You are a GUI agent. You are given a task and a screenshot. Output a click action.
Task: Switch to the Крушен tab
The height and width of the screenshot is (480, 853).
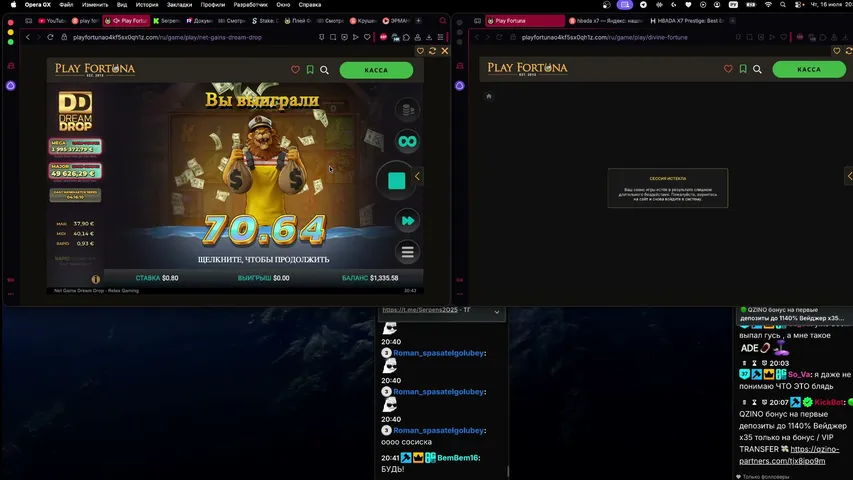click(x=363, y=21)
